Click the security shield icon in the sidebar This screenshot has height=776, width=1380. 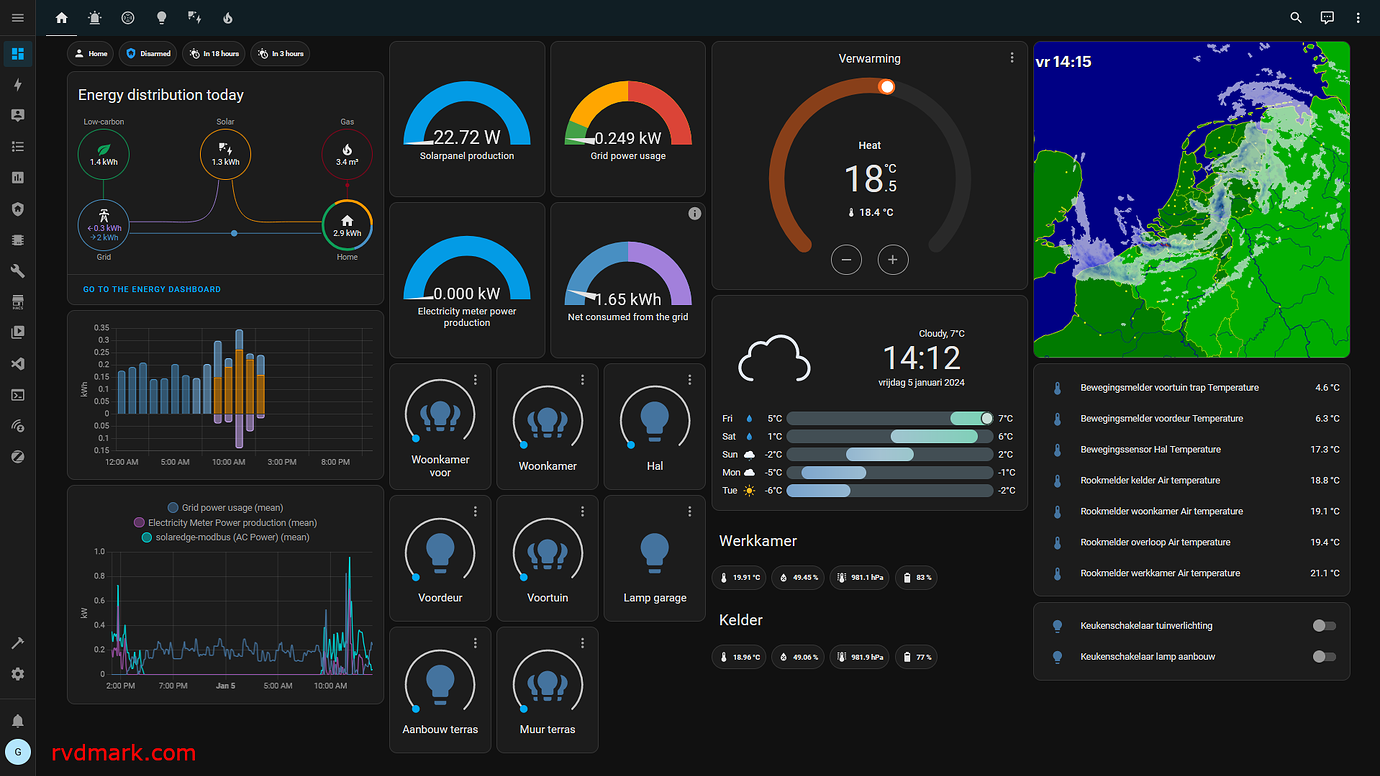[17, 208]
